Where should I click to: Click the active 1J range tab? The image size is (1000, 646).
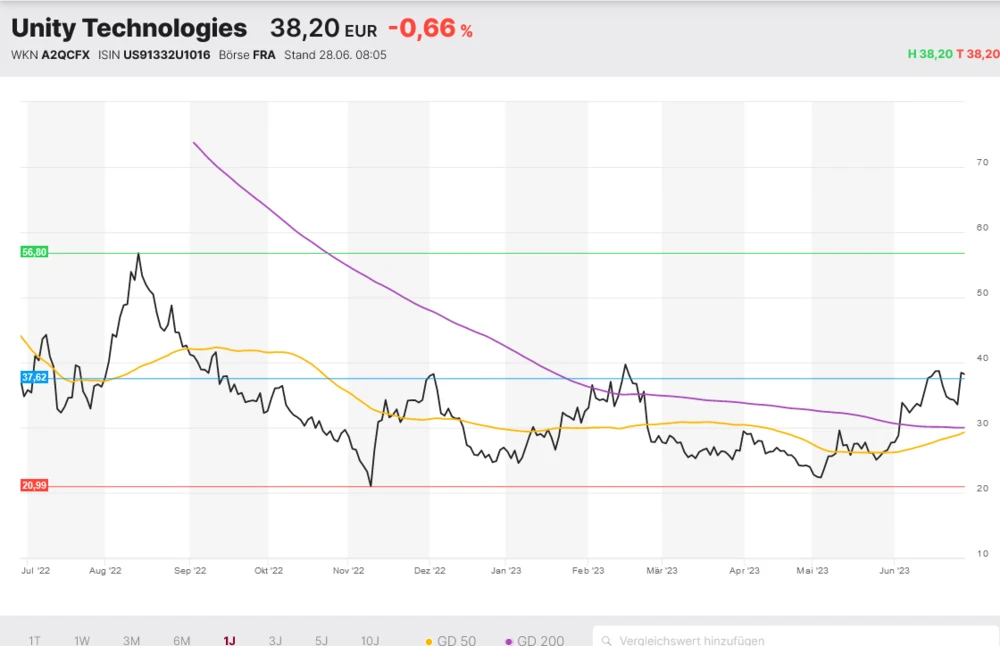click(x=230, y=640)
